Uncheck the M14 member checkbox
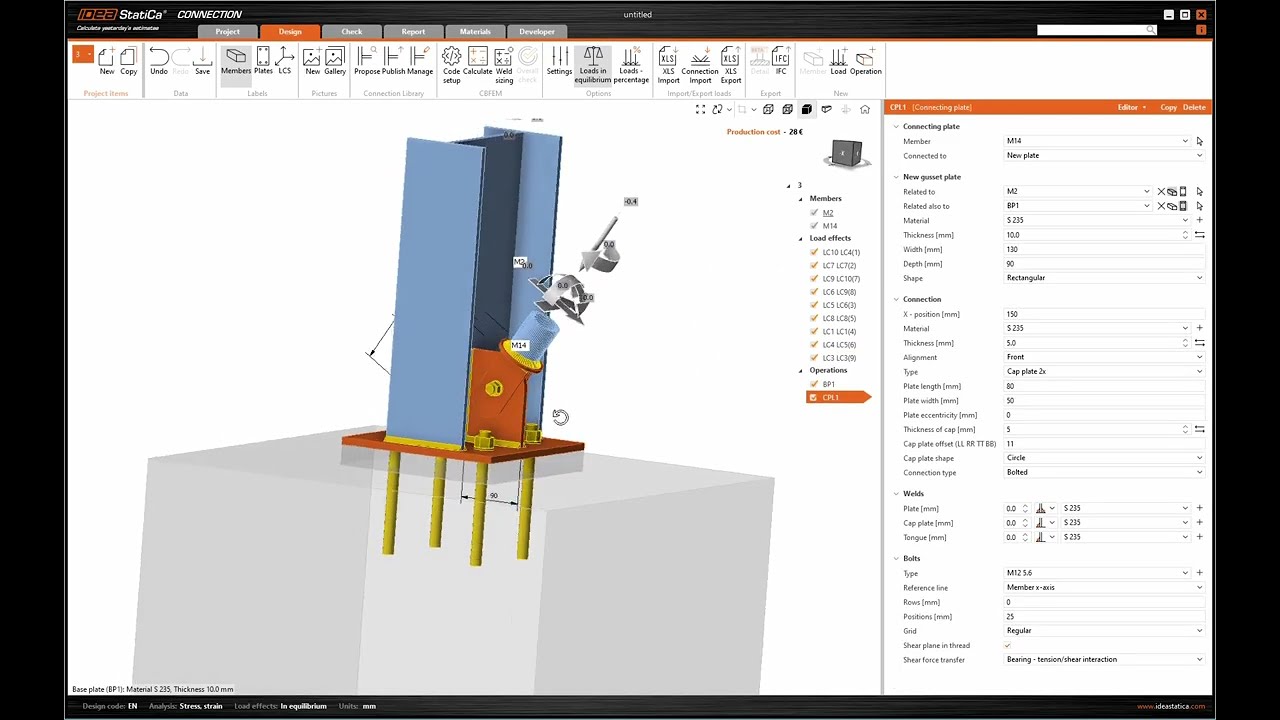 pos(814,226)
